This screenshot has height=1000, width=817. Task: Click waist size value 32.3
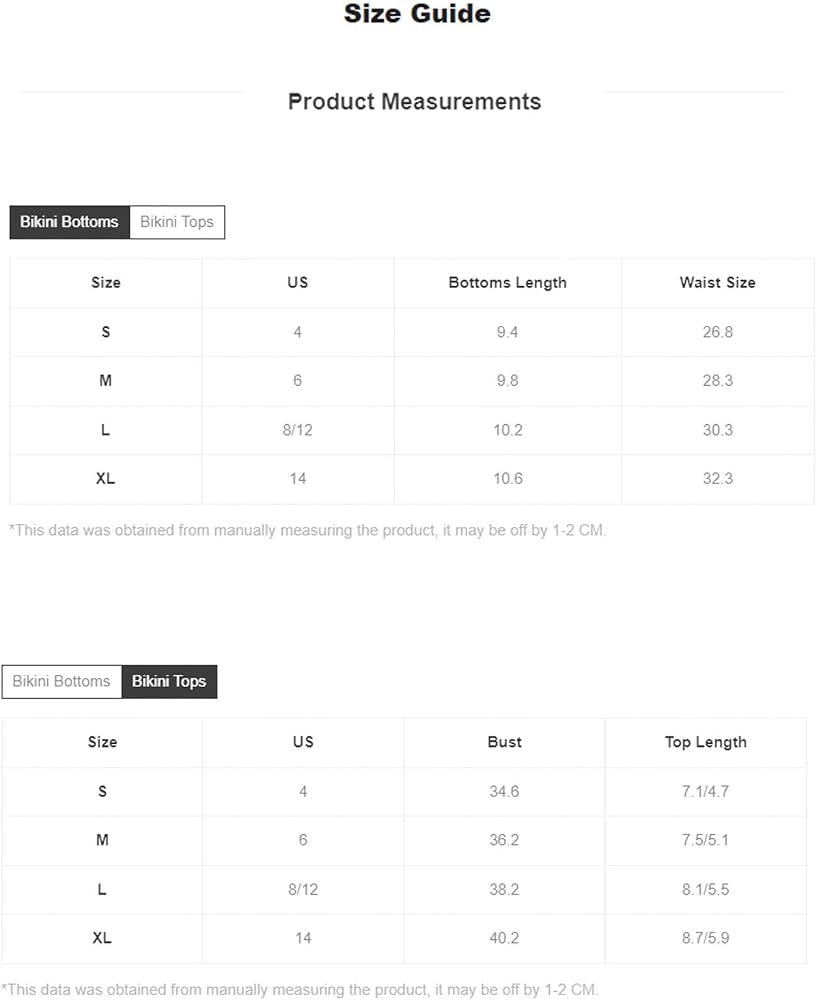point(718,479)
